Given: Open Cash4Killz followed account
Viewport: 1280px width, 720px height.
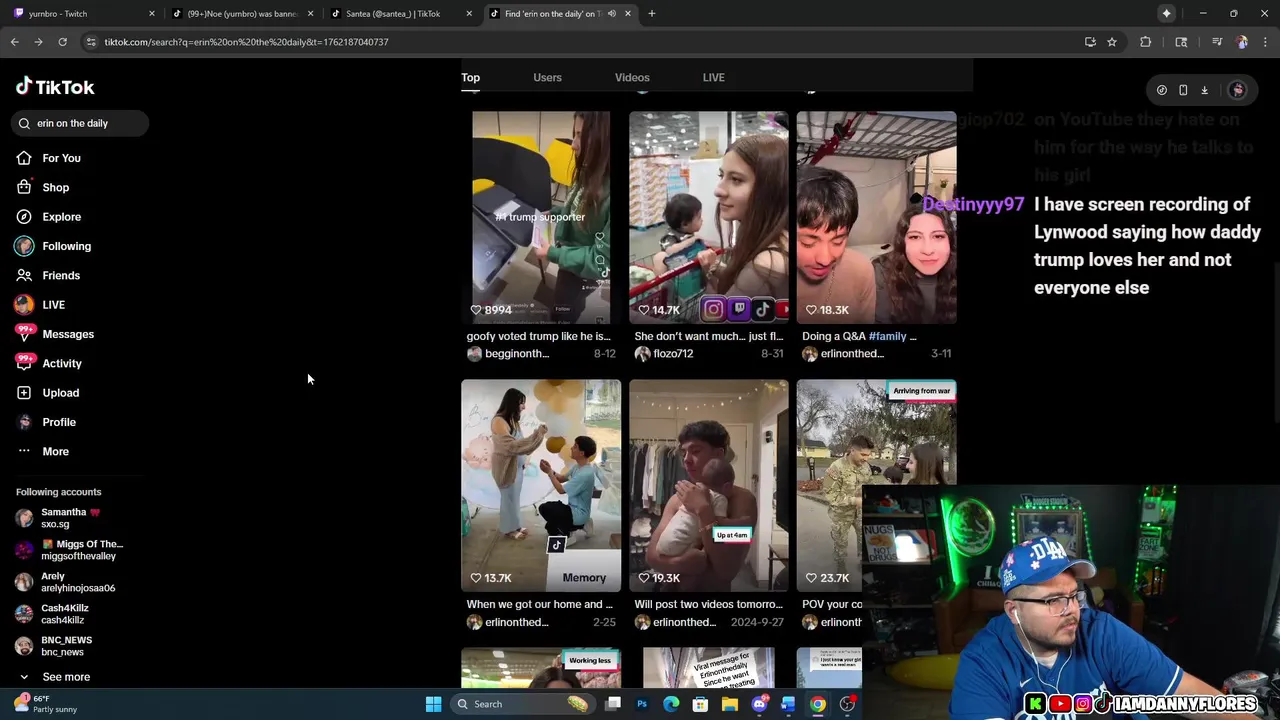Looking at the screenshot, I should (x=52, y=614).
